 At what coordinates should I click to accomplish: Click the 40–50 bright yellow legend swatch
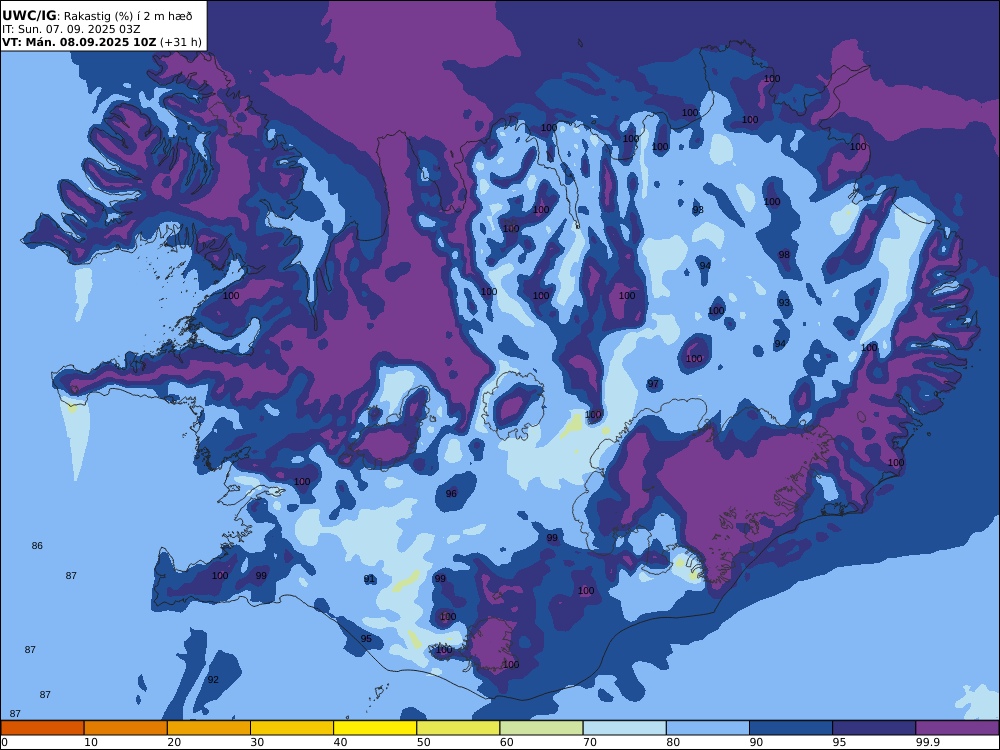375,728
